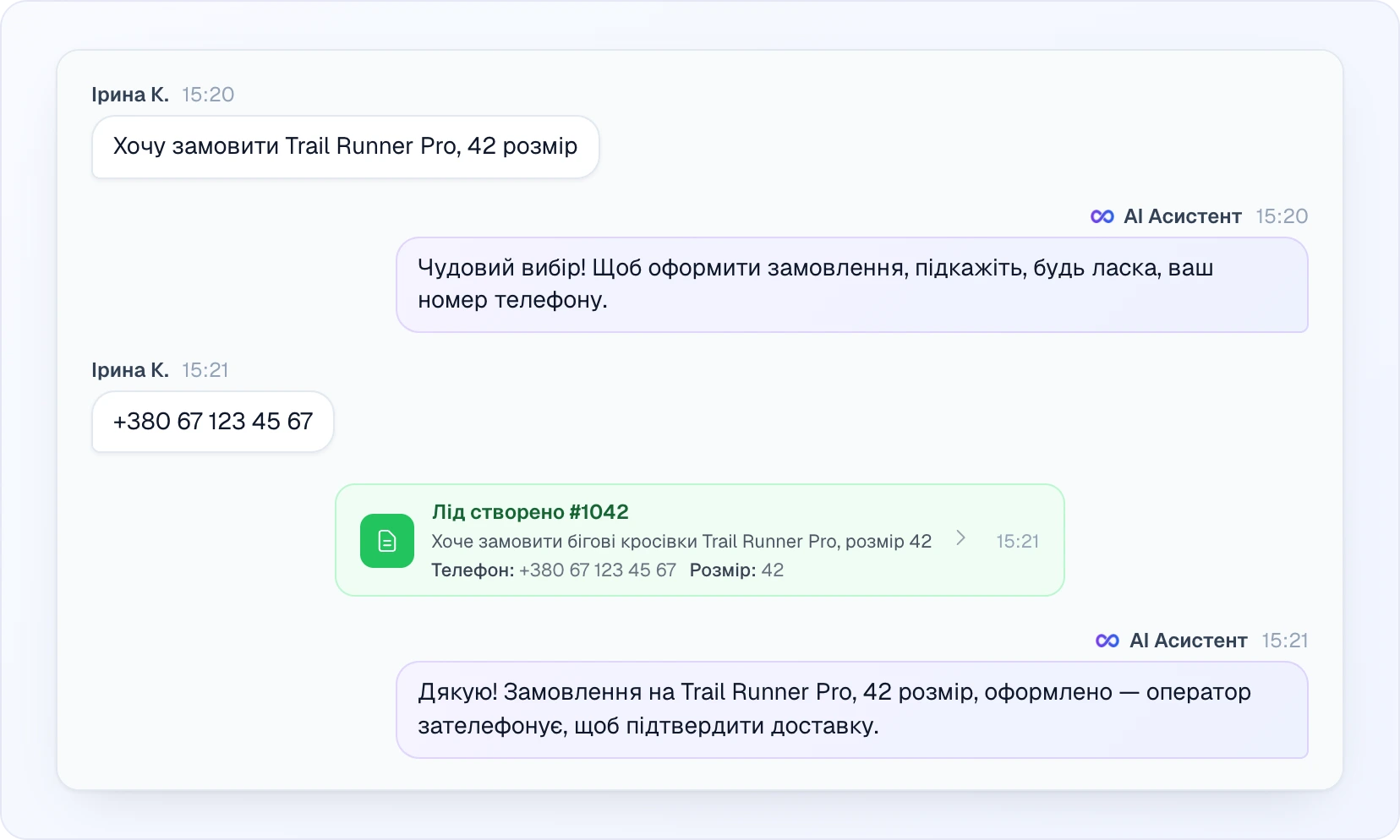Click sender name 'Ірина К.' at 15:21
The height and width of the screenshot is (840, 1400).
(x=130, y=370)
